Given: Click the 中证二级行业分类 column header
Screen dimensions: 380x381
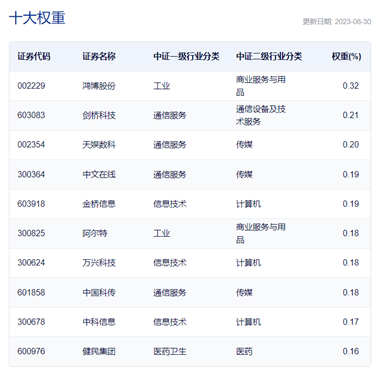Looking at the screenshot, I should pos(269,56).
